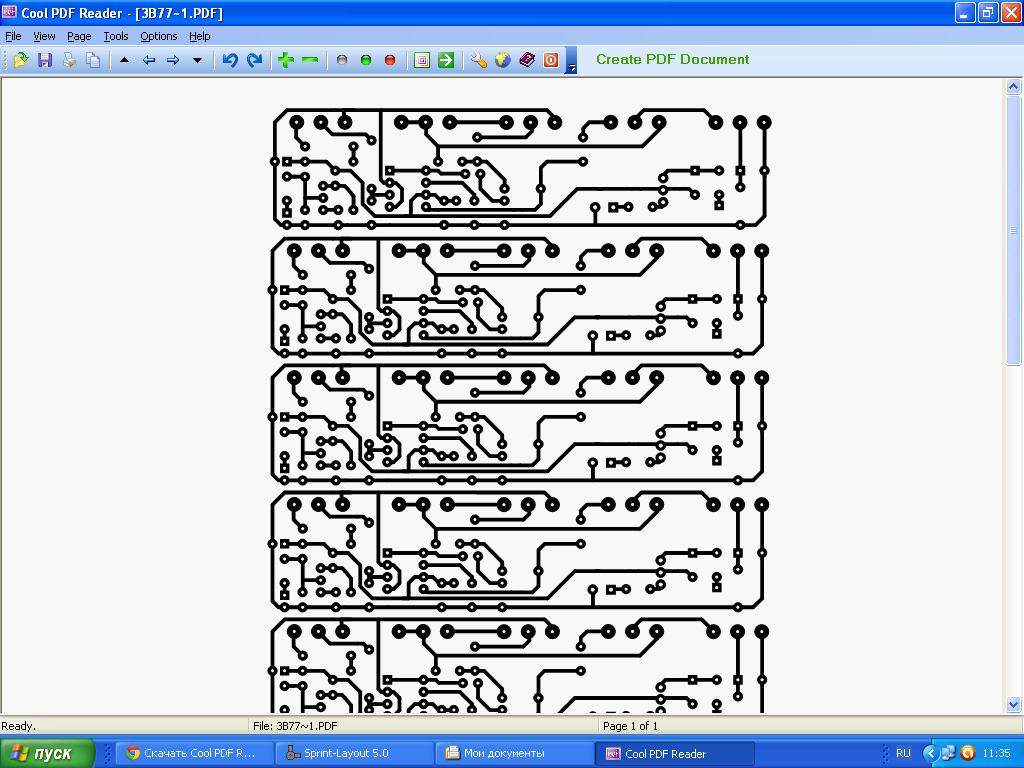Zoom out with green minus icon

click(310, 60)
